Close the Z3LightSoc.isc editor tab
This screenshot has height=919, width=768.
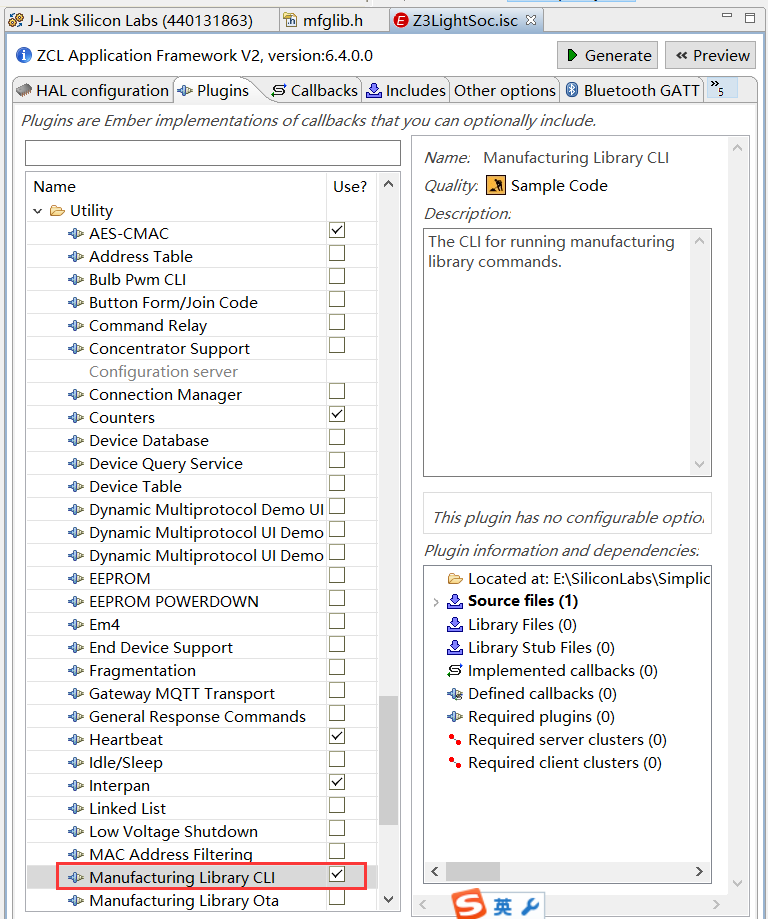pyautogui.click(x=531, y=20)
